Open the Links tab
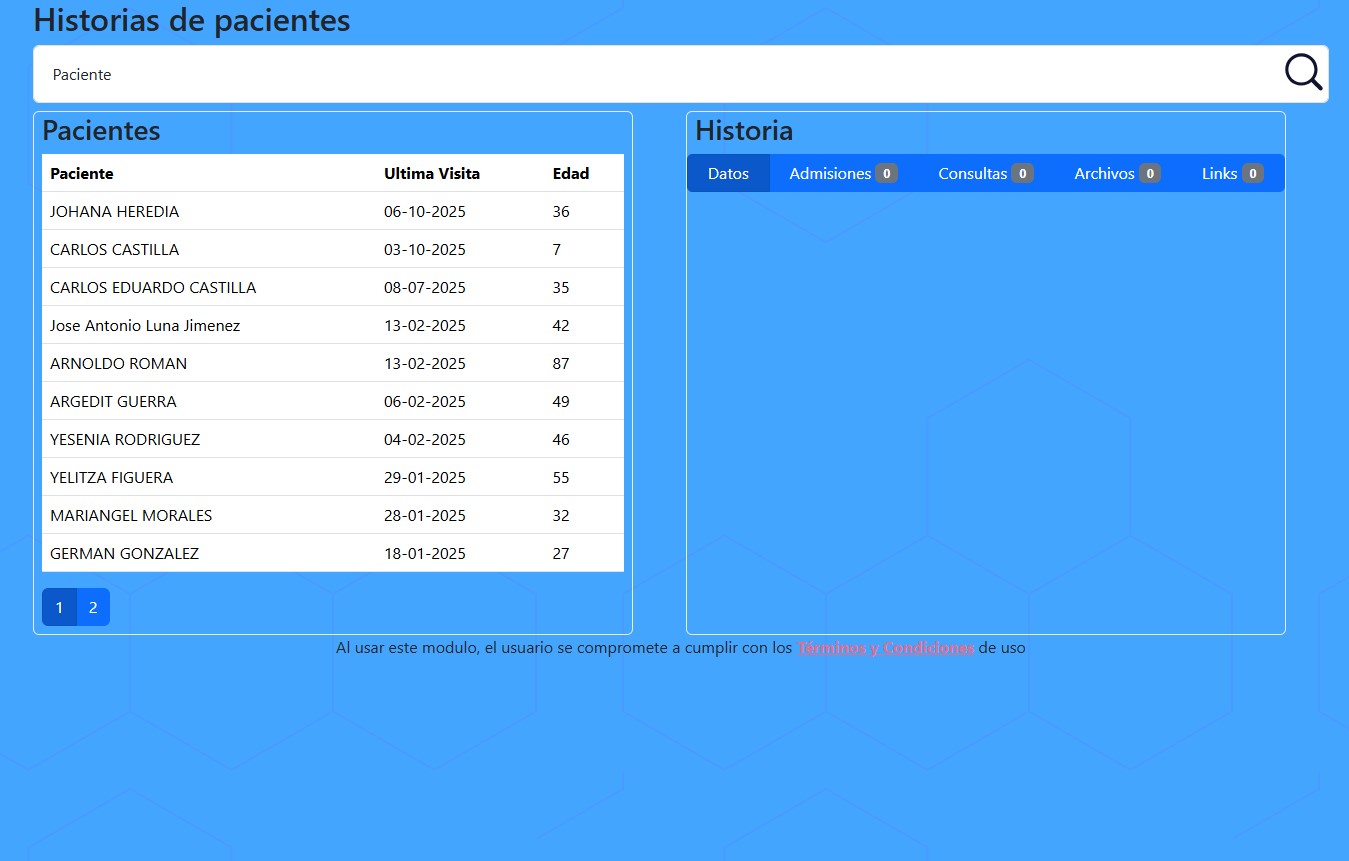The width and height of the screenshot is (1349, 861). point(1232,173)
